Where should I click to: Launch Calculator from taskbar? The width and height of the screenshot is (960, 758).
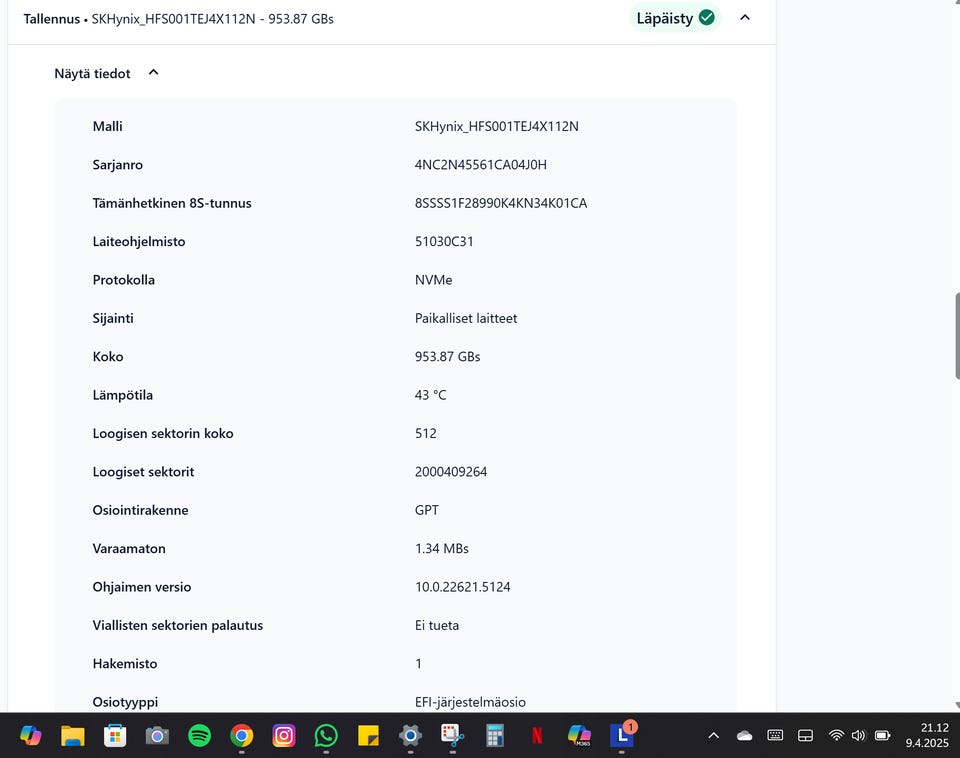point(495,735)
